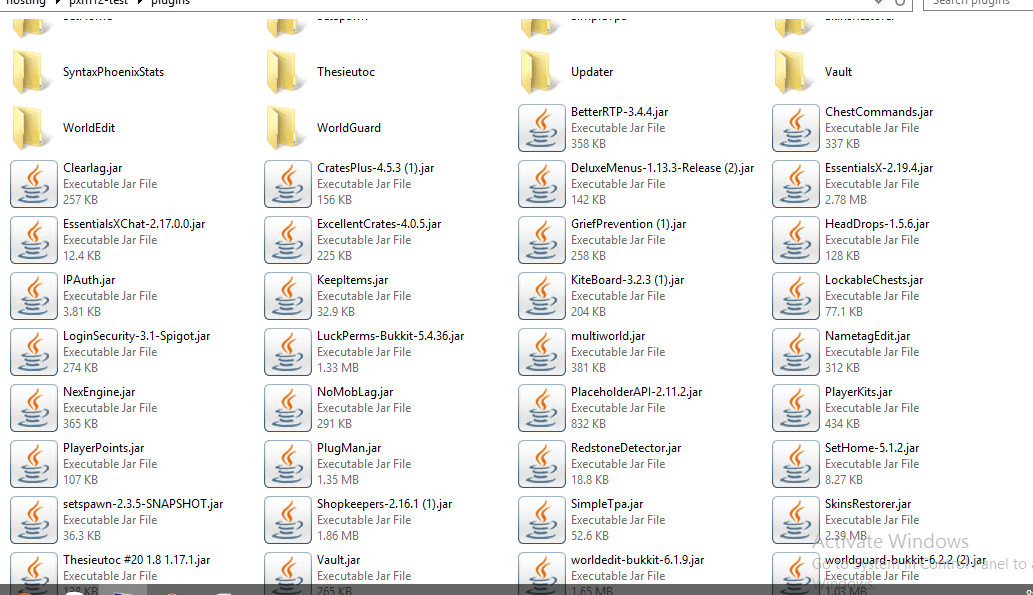Viewport: 1033px width, 595px height.
Task: Click the KeepItems.jar Java icon
Action: 288,296
